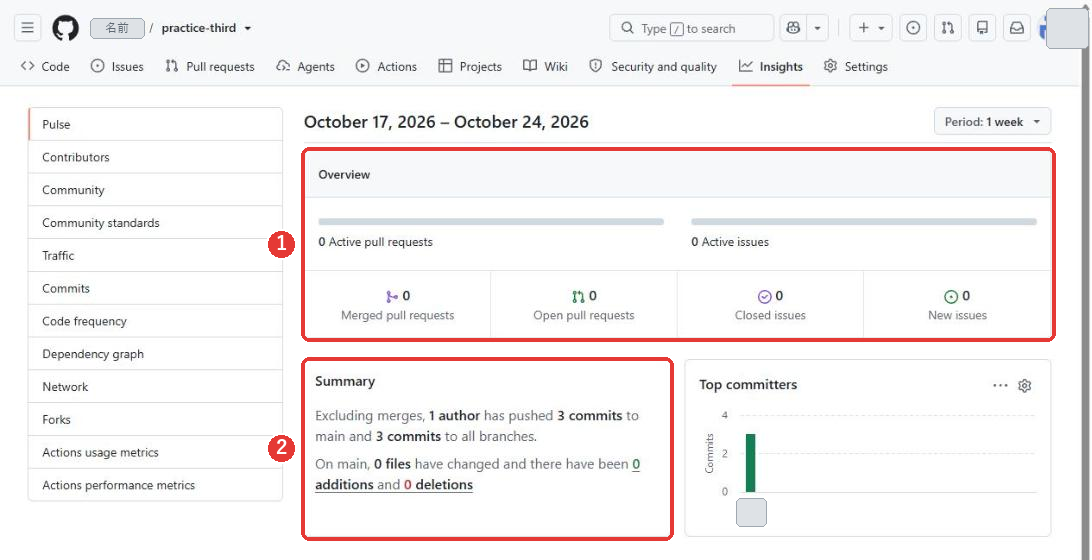View your pull requests icon in header
The image size is (1092, 560).
click(947, 29)
